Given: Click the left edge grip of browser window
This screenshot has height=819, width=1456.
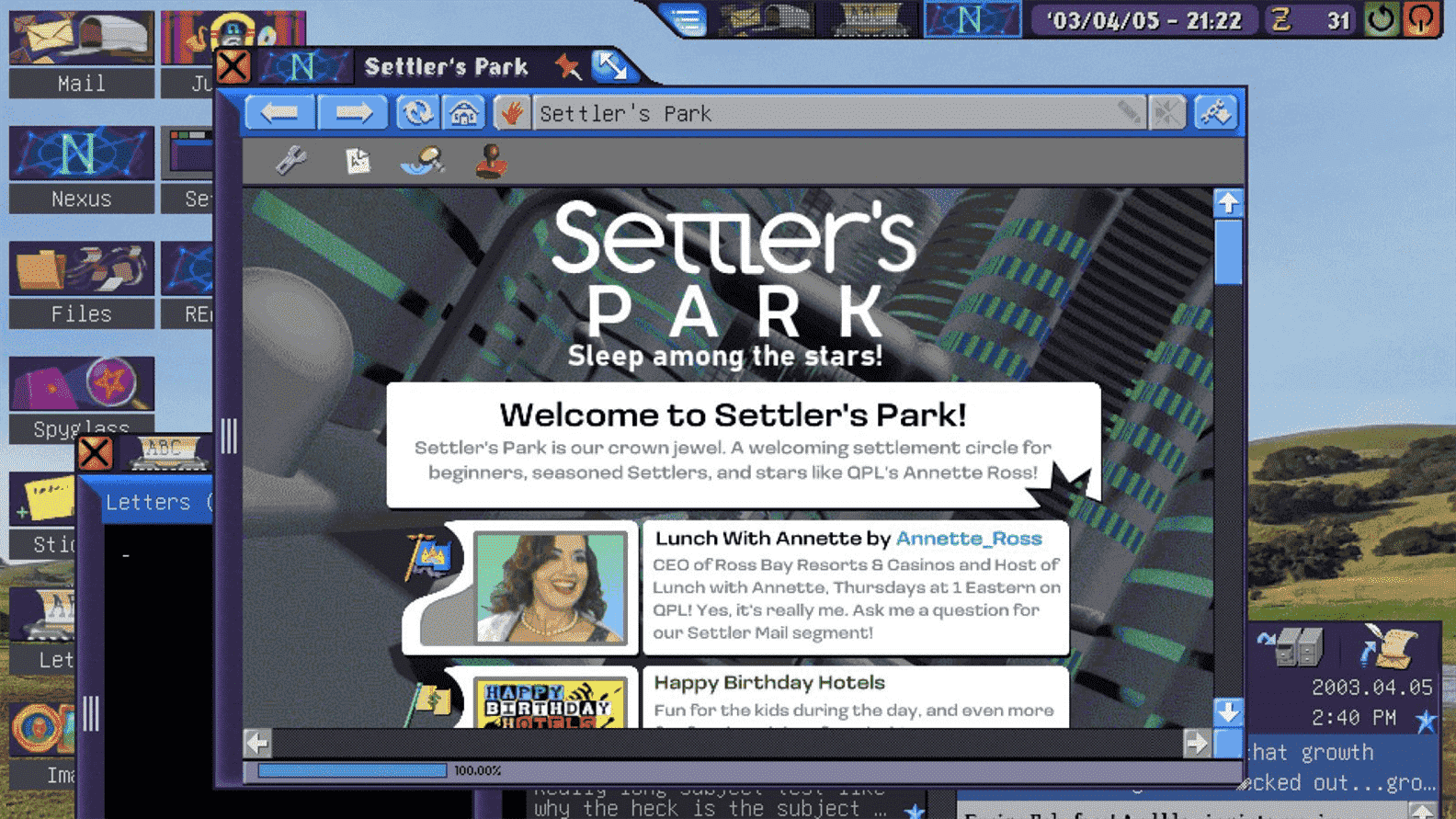Looking at the screenshot, I should point(229,436).
